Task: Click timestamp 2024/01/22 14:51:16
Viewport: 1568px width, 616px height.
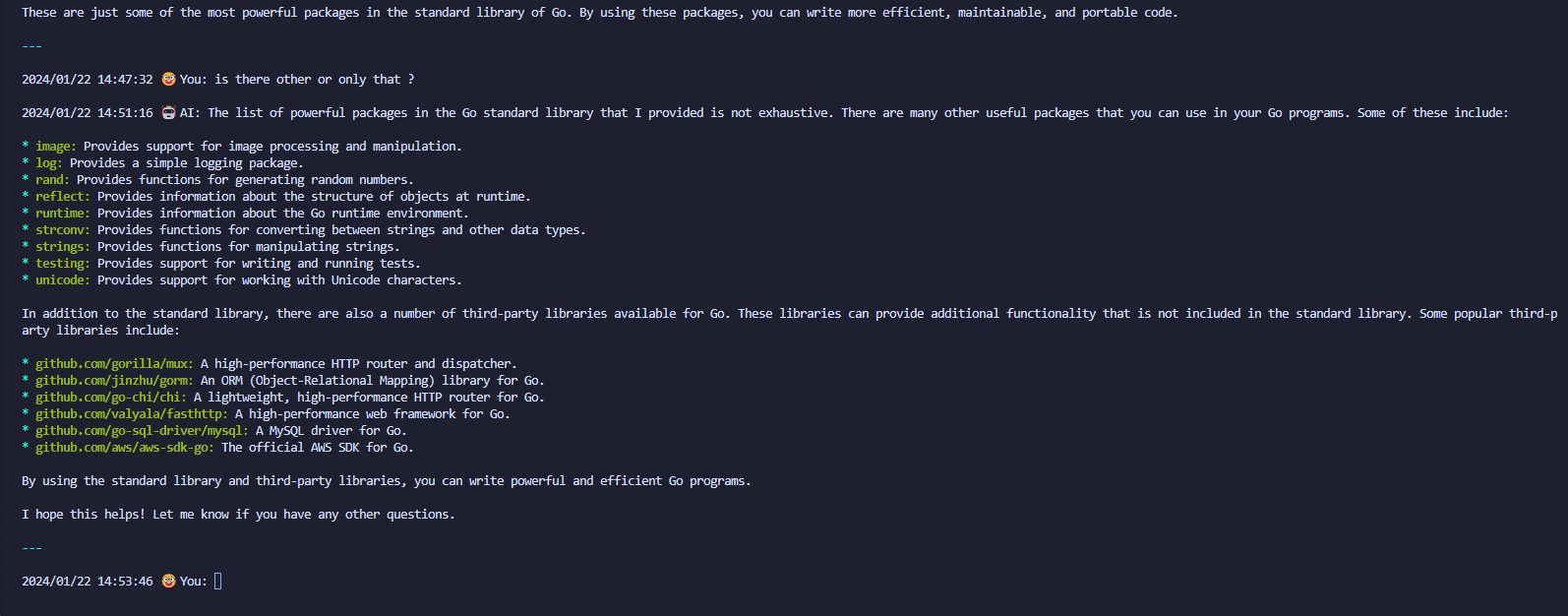Action: 88,112
